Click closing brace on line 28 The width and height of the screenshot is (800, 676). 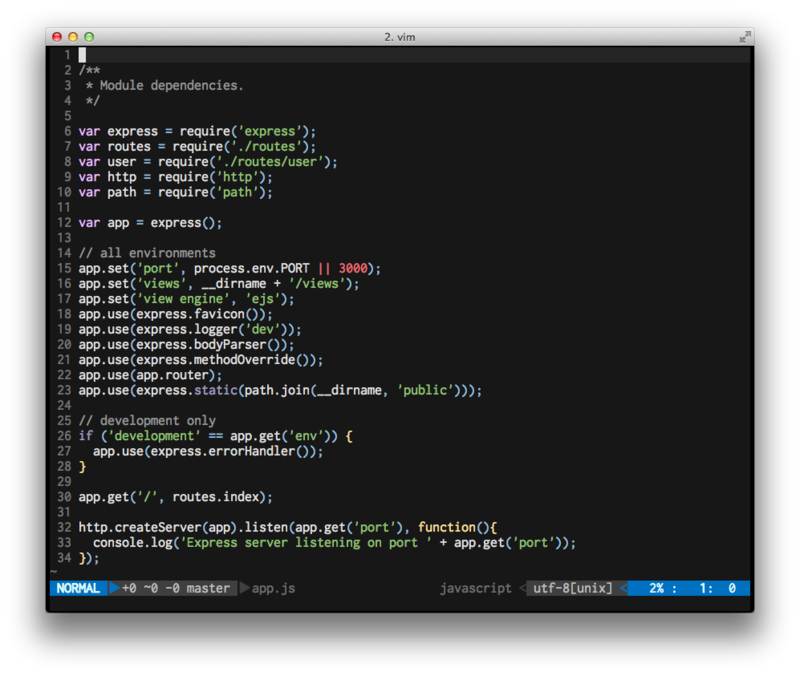[x=82, y=467]
